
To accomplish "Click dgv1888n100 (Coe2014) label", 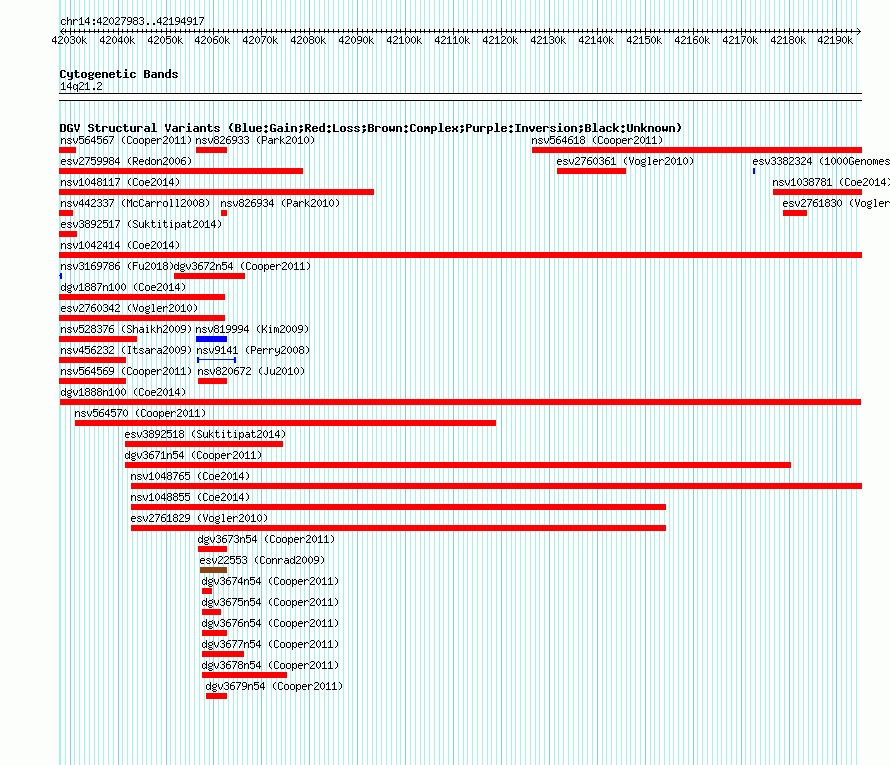I will pyautogui.click(x=123, y=392).
